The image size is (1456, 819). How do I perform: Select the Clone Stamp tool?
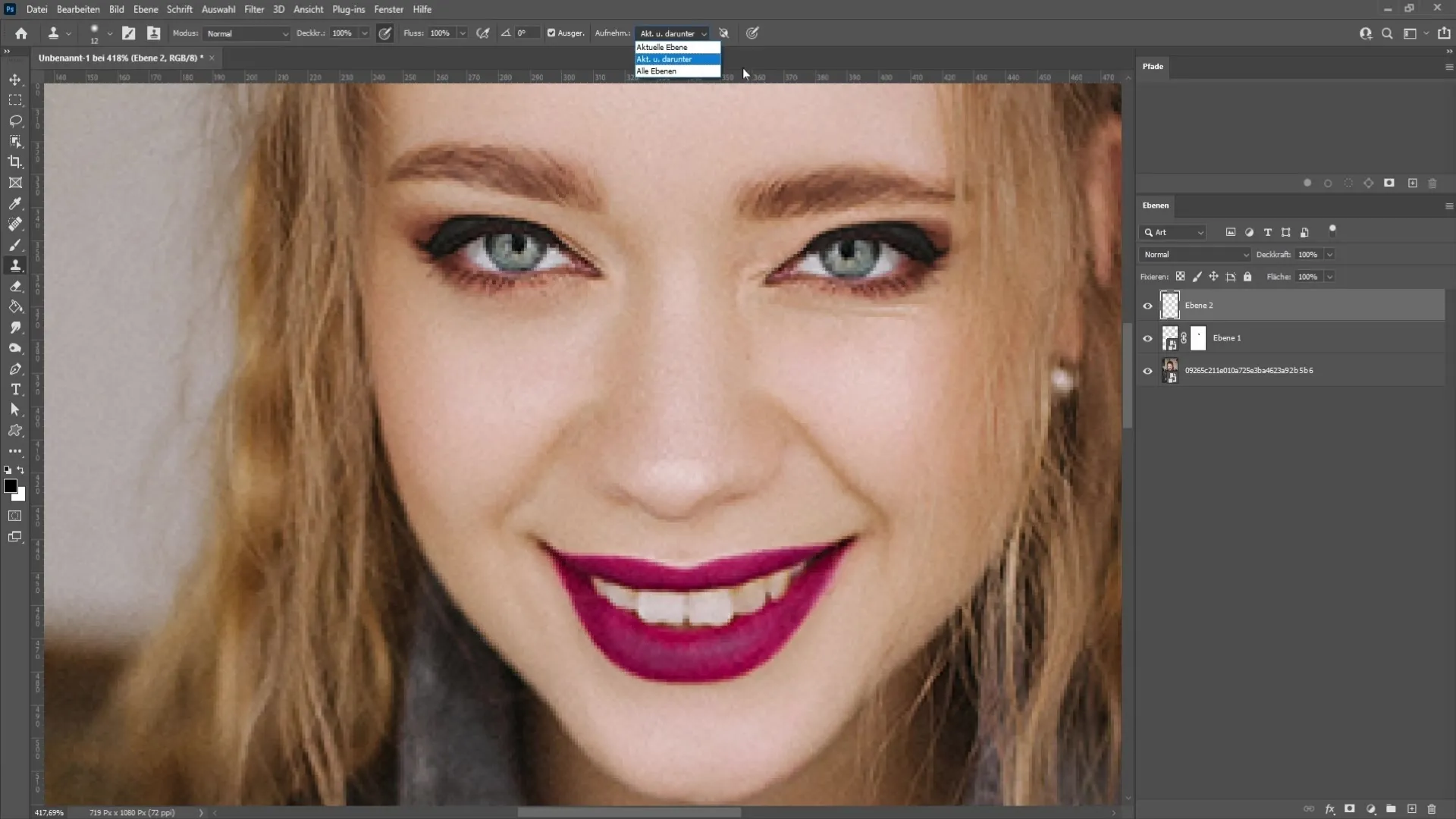15,265
